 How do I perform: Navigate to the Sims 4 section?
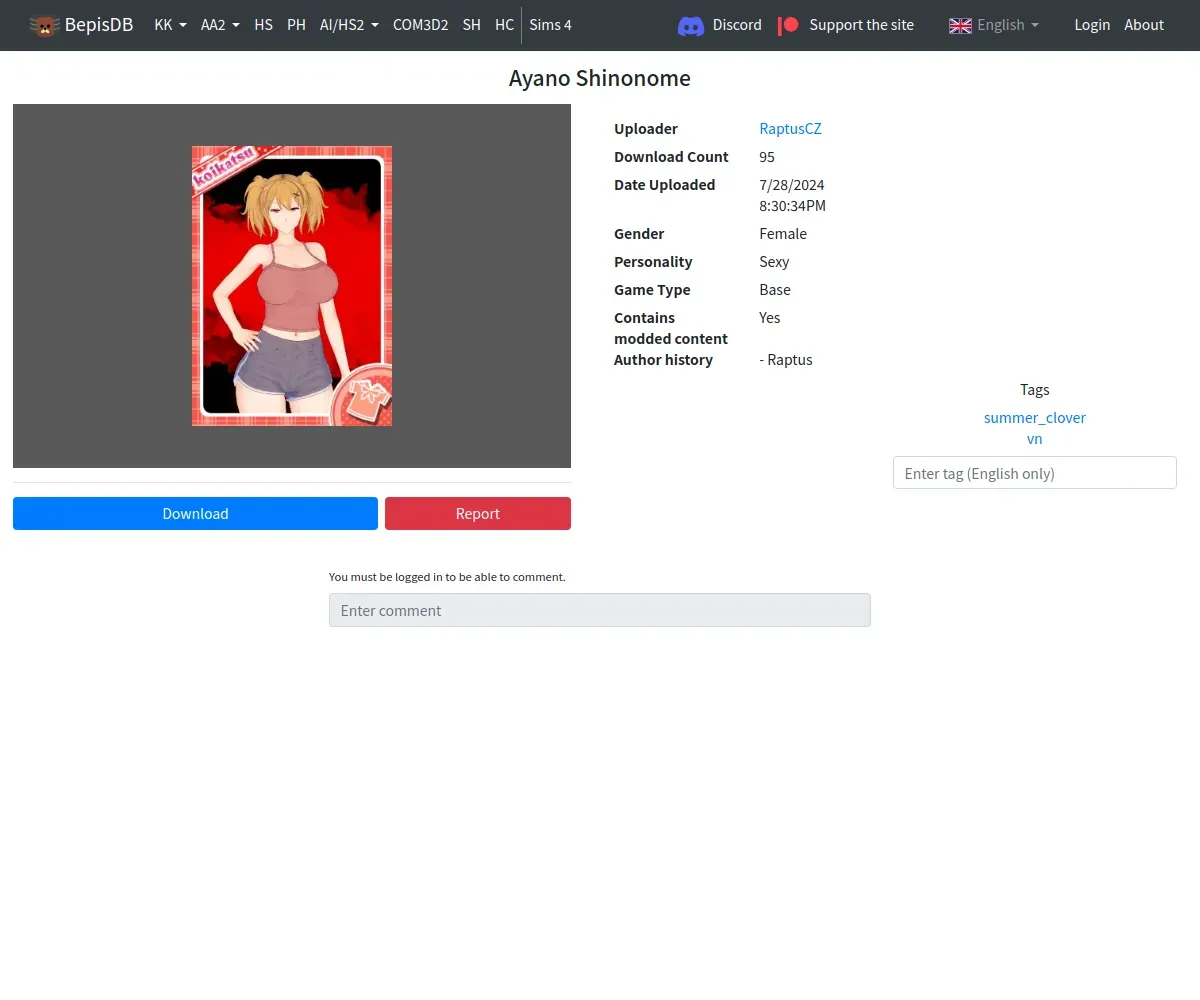pyautogui.click(x=551, y=25)
